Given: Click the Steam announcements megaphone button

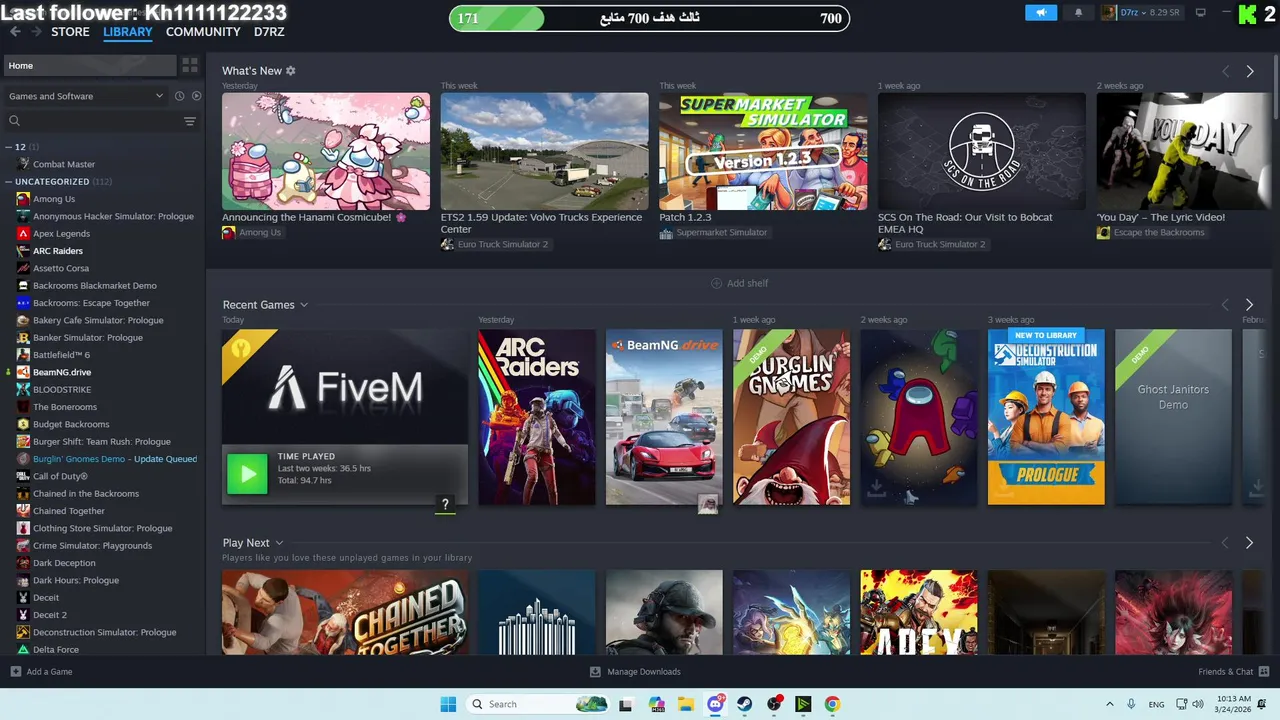Looking at the screenshot, I should click(1041, 13).
